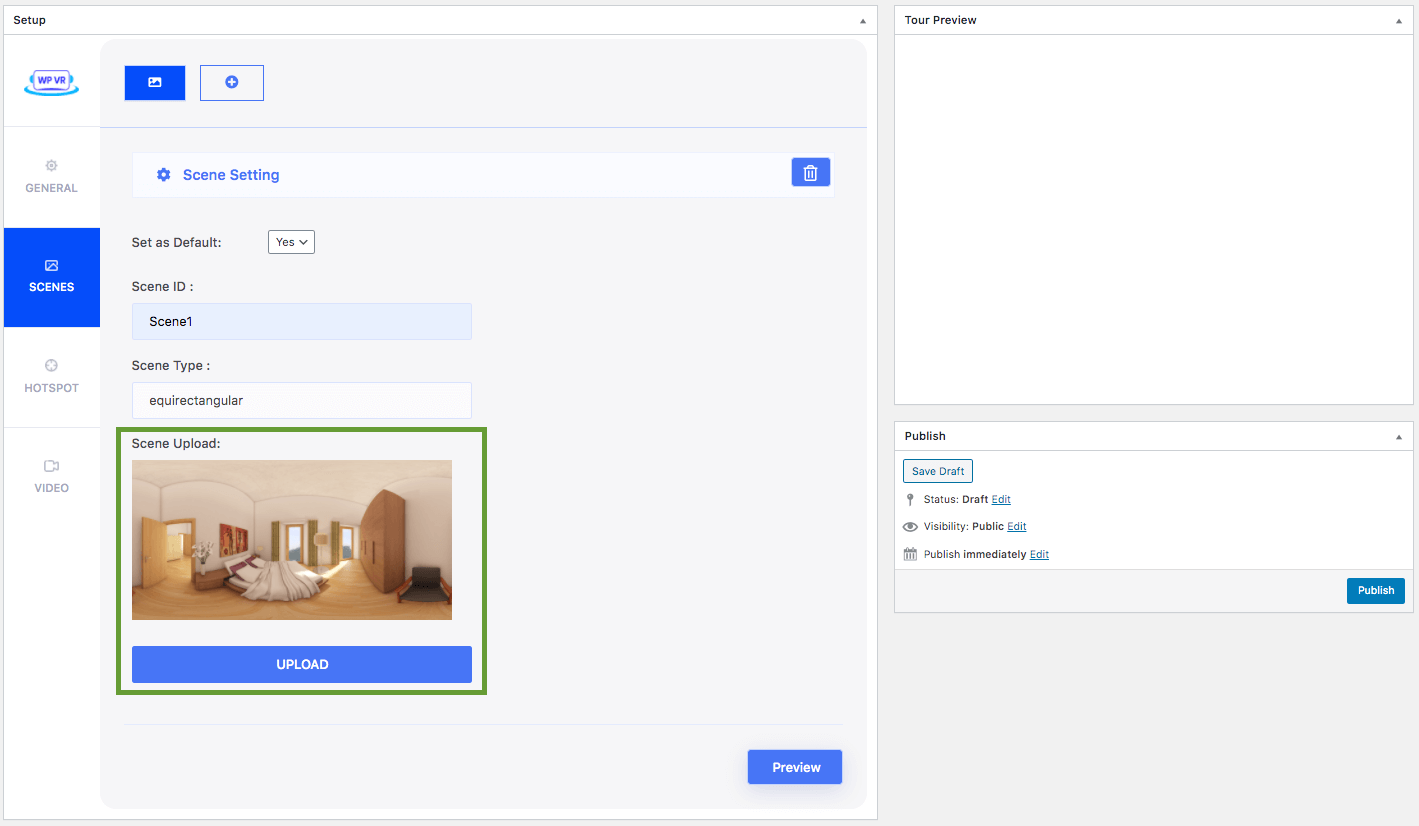Click the Preview button
The width and height of the screenshot is (1419, 826).
[x=796, y=767]
